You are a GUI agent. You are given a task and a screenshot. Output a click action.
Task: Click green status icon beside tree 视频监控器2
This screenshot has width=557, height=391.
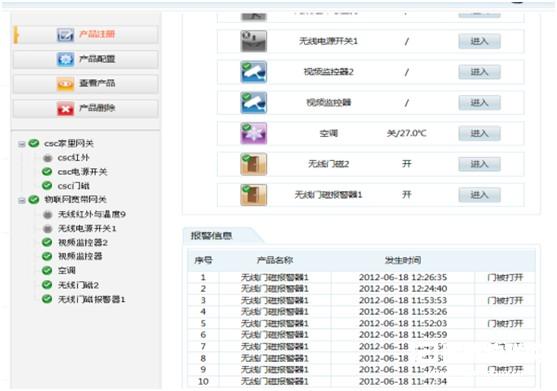point(47,242)
